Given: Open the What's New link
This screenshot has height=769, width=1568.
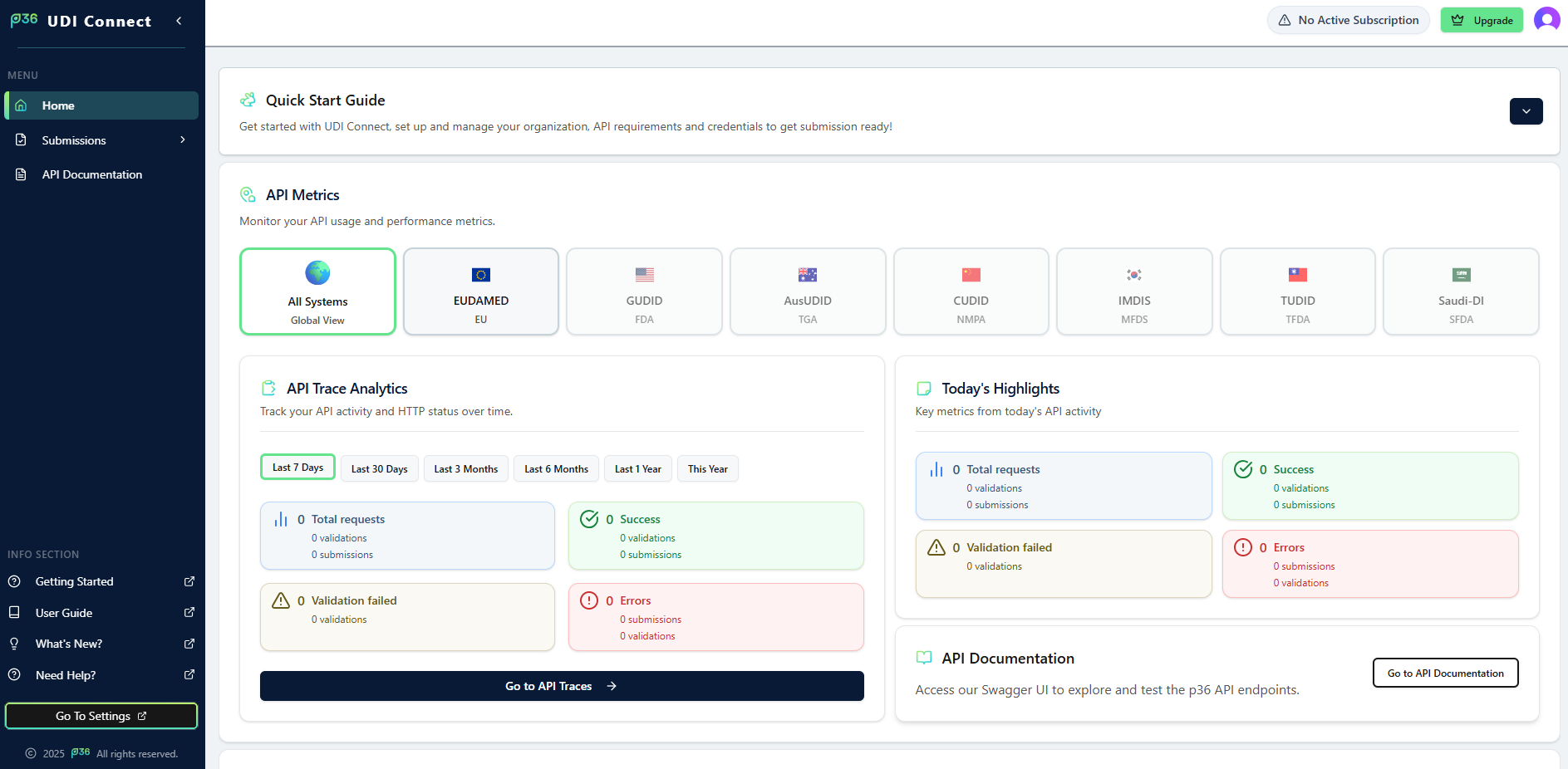Looking at the screenshot, I should (x=69, y=643).
